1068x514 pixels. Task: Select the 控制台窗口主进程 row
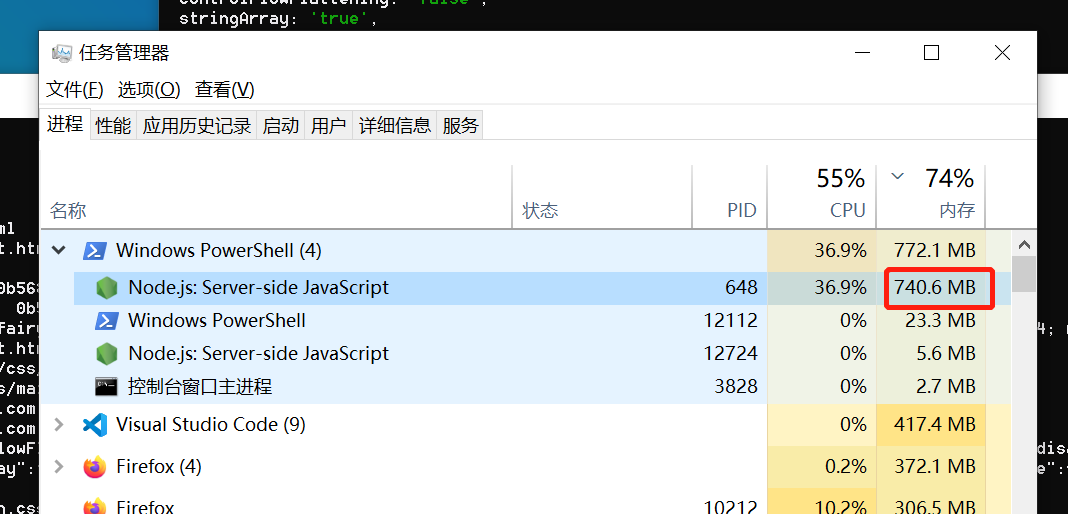(x=526, y=387)
